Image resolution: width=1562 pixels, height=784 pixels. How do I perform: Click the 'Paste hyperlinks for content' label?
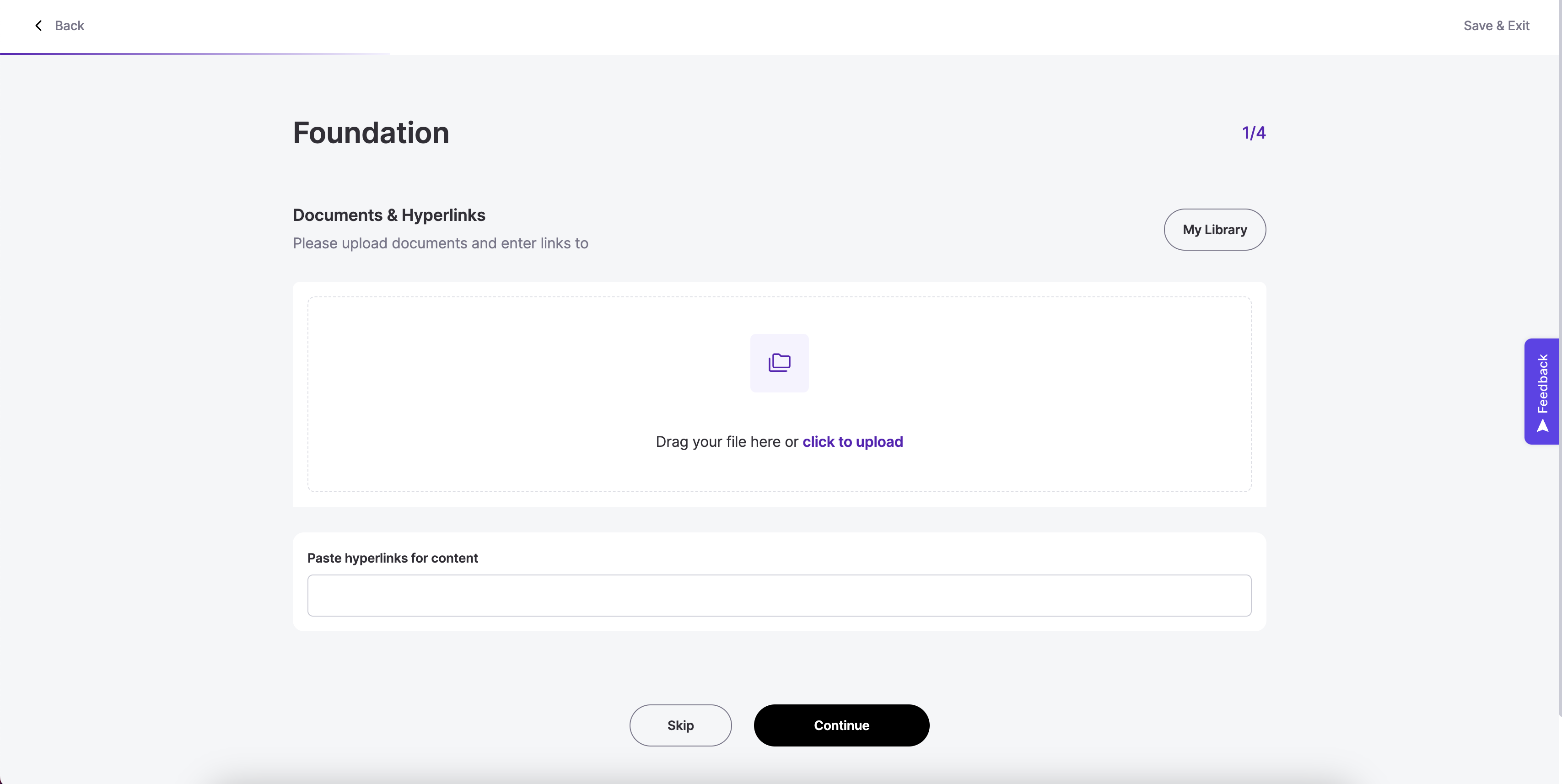pyautogui.click(x=392, y=558)
